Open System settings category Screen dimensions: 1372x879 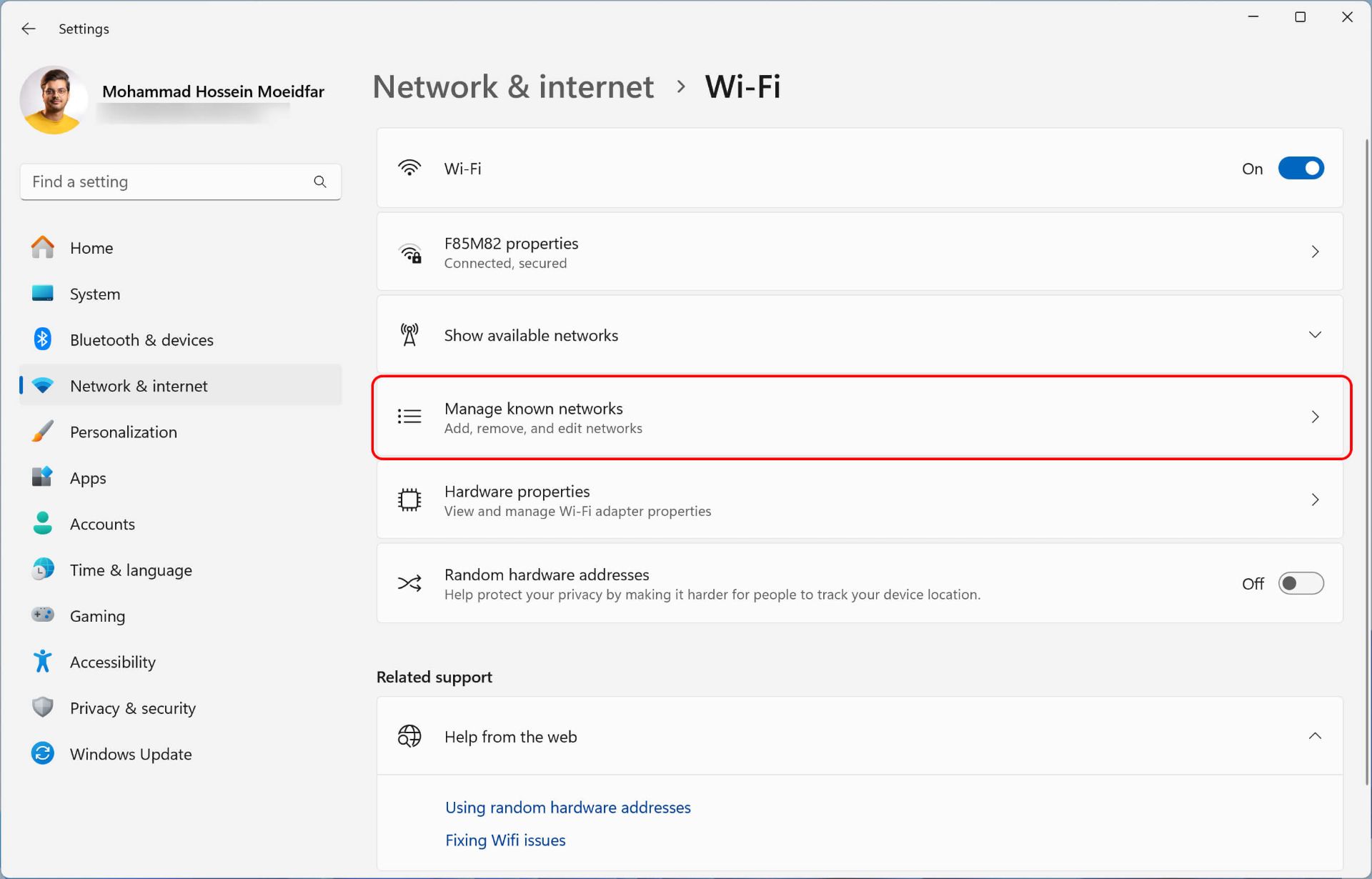(x=180, y=294)
